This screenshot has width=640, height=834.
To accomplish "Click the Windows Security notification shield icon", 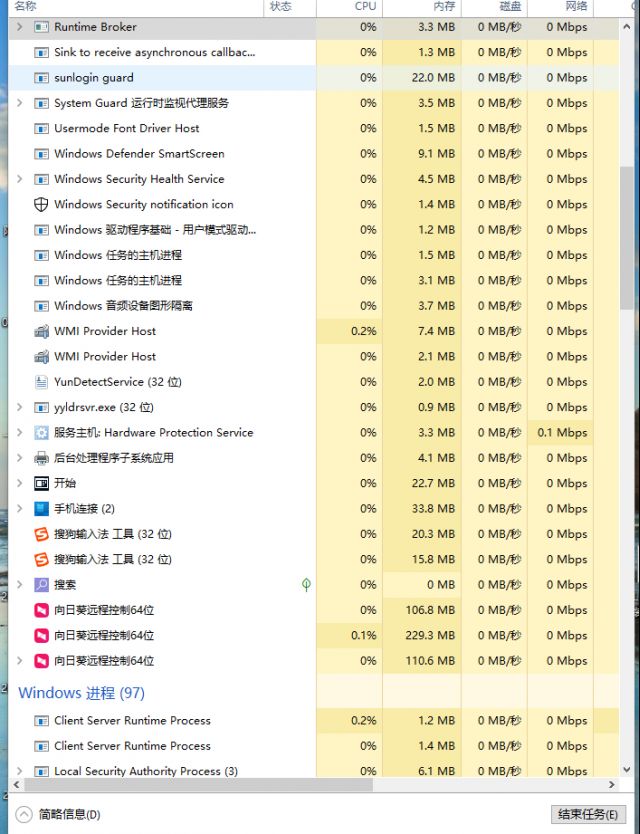I will click(41, 205).
